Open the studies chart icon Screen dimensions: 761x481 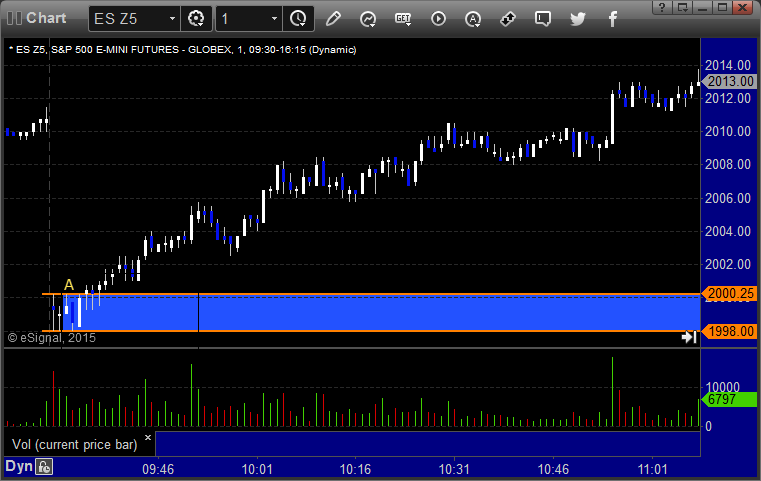(x=368, y=18)
